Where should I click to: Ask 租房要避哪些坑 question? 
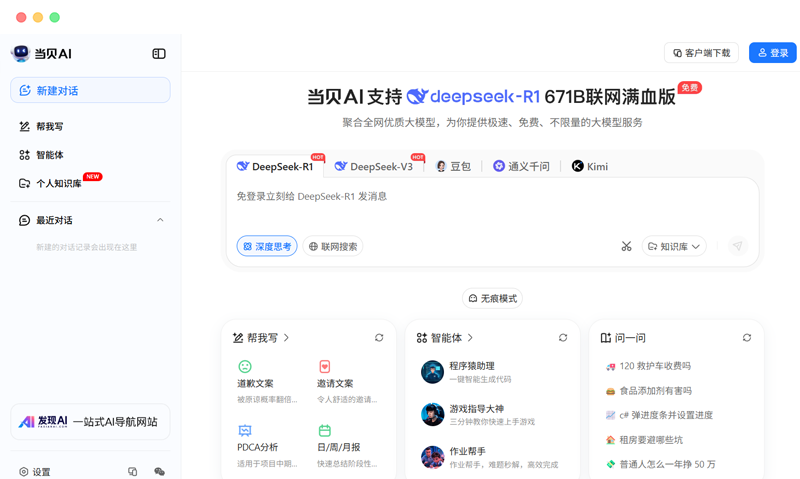pyautogui.click(x=651, y=440)
